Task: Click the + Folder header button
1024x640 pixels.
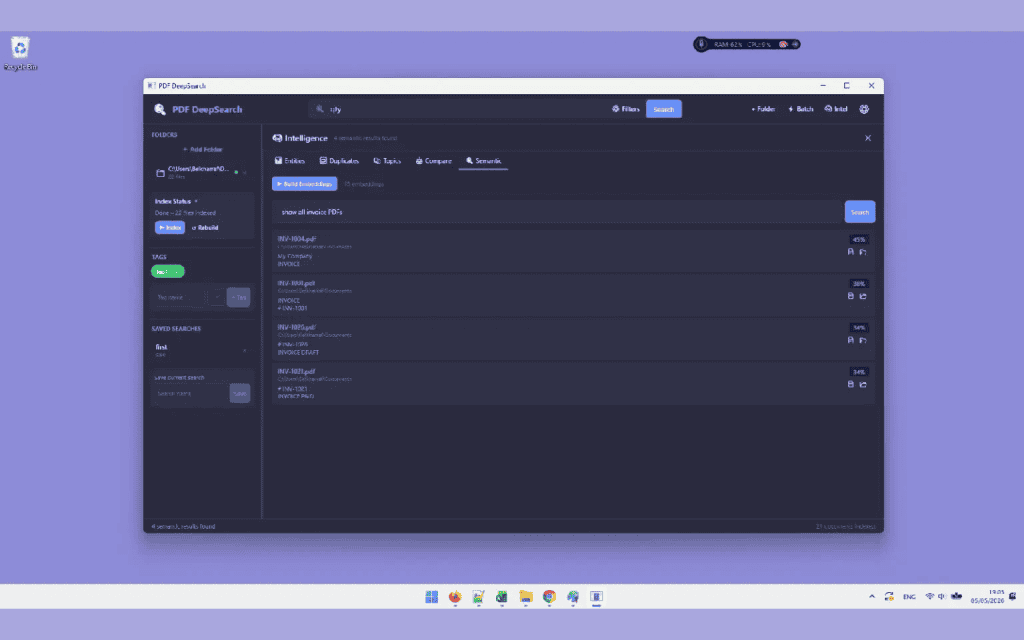Action: coord(763,109)
